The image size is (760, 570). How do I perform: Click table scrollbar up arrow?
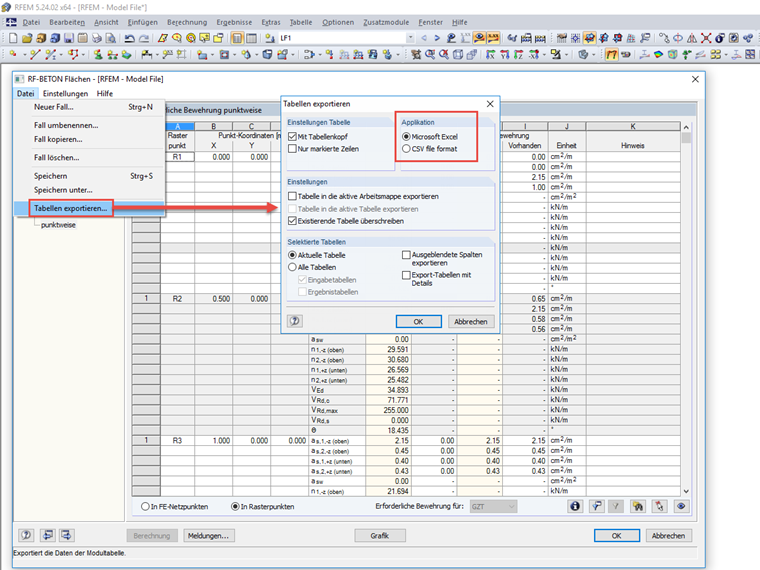click(x=686, y=127)
